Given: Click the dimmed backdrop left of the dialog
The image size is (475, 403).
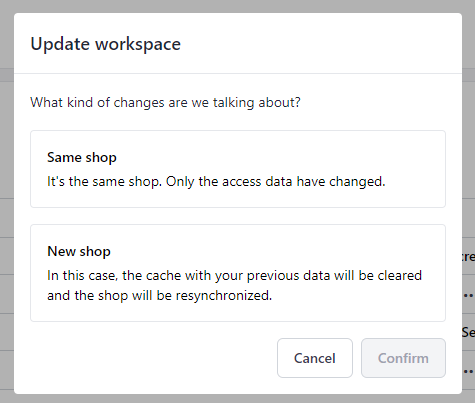Looking at the screenshot, I should click(7, 200).
